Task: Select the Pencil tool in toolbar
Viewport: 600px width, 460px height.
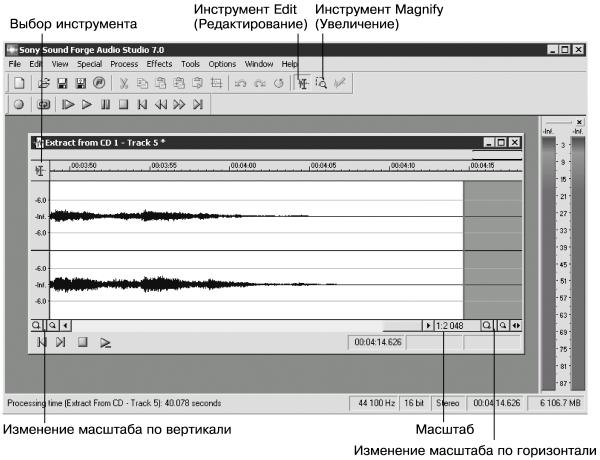Action: 340,83
